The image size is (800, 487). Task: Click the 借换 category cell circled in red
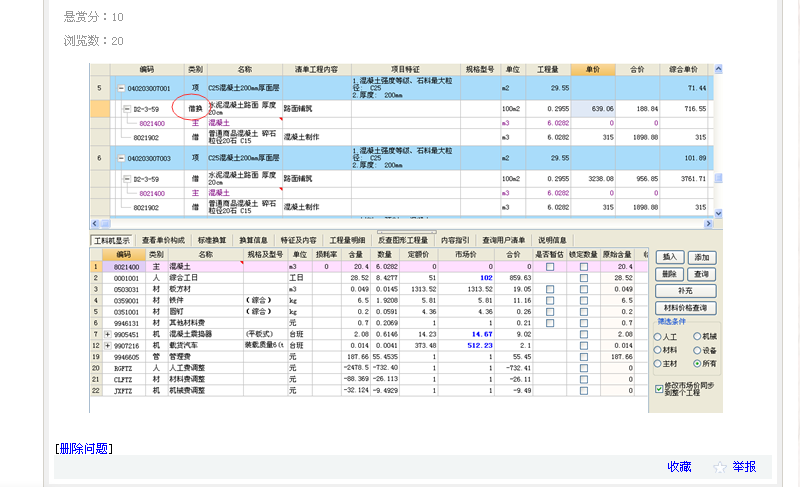[195, 109]
